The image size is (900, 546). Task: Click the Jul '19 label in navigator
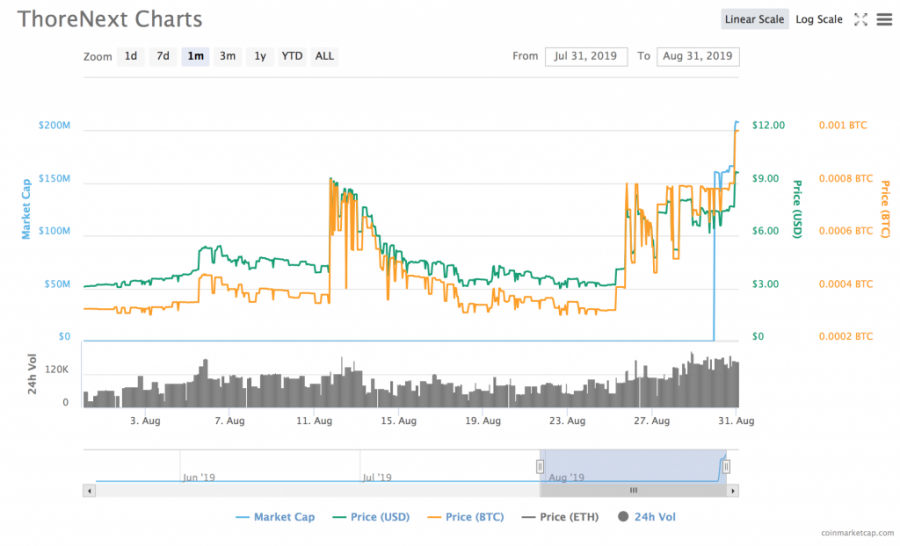pos(377,478)
